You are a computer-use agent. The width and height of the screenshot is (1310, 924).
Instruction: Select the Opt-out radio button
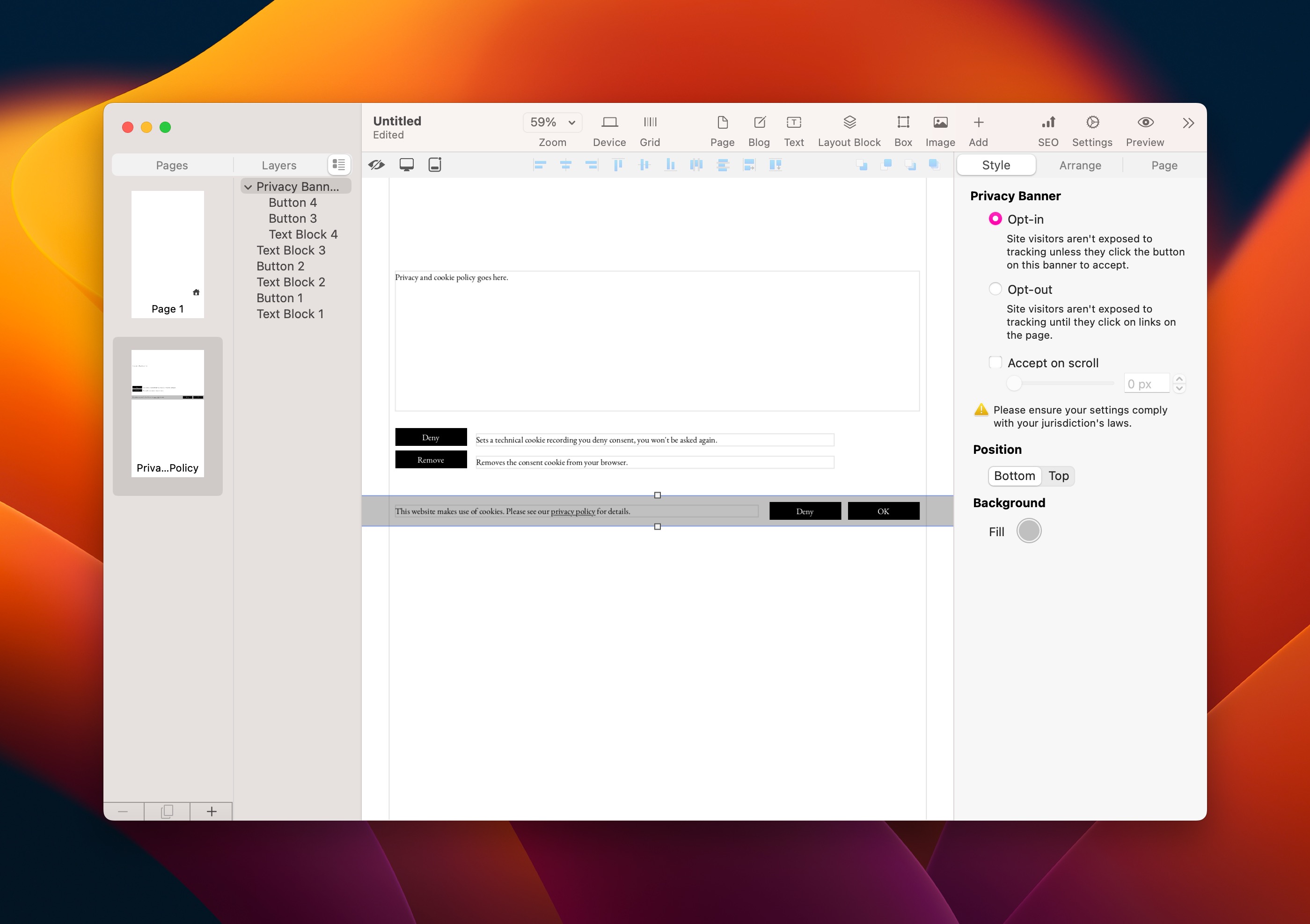click(x=995, y=289)
